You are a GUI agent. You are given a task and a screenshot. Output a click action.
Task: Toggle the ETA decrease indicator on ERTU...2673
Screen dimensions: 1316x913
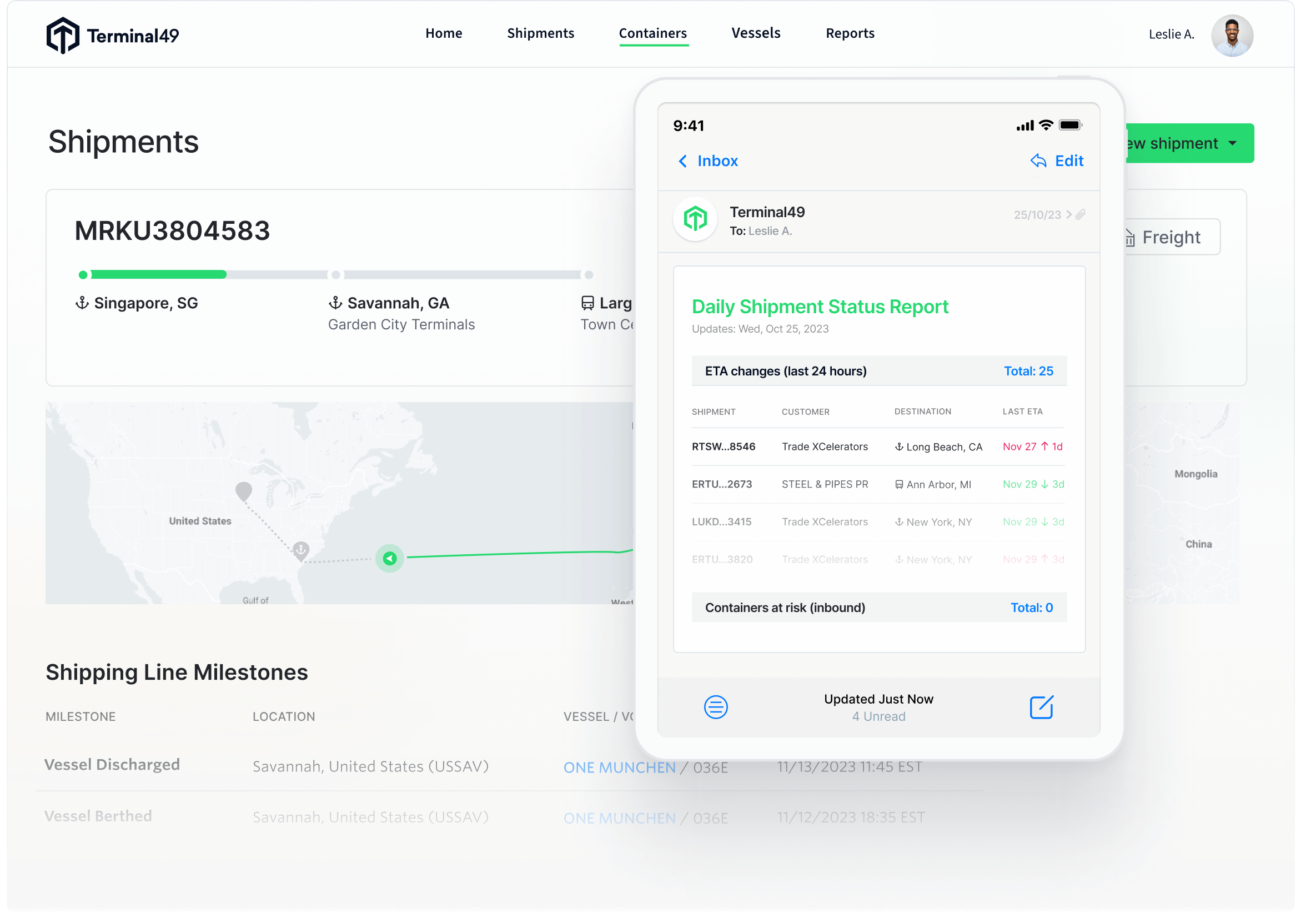click(1044, 484)
